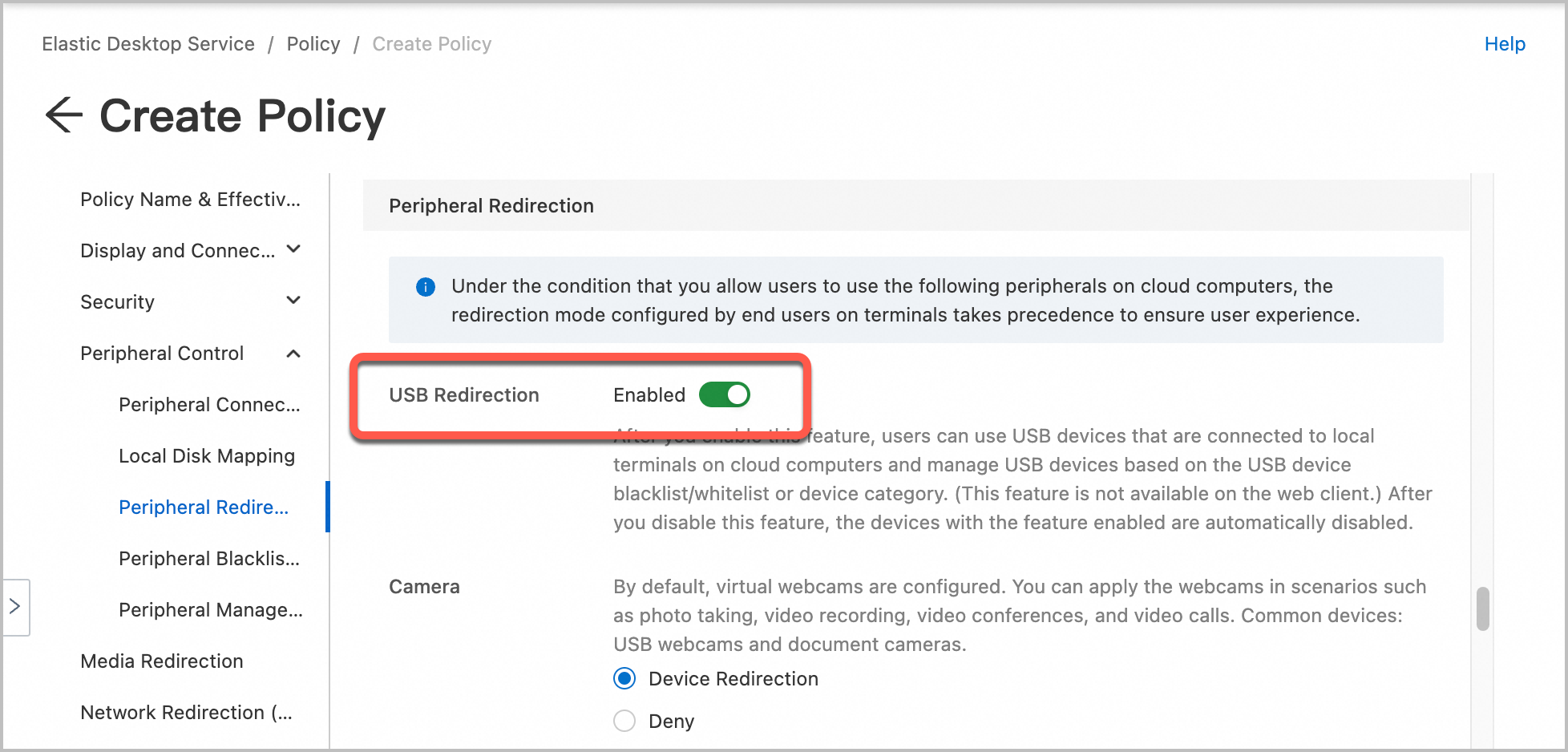Viewport: 1568px width, 752px height.
Task: Go to Elastic Desktop Service breadcrumb
Action: point(148,44)
